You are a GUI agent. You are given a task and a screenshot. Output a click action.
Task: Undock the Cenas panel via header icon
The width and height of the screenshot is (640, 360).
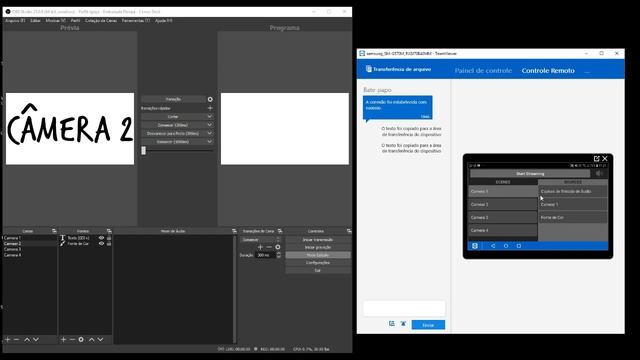(x=54, y=231)
